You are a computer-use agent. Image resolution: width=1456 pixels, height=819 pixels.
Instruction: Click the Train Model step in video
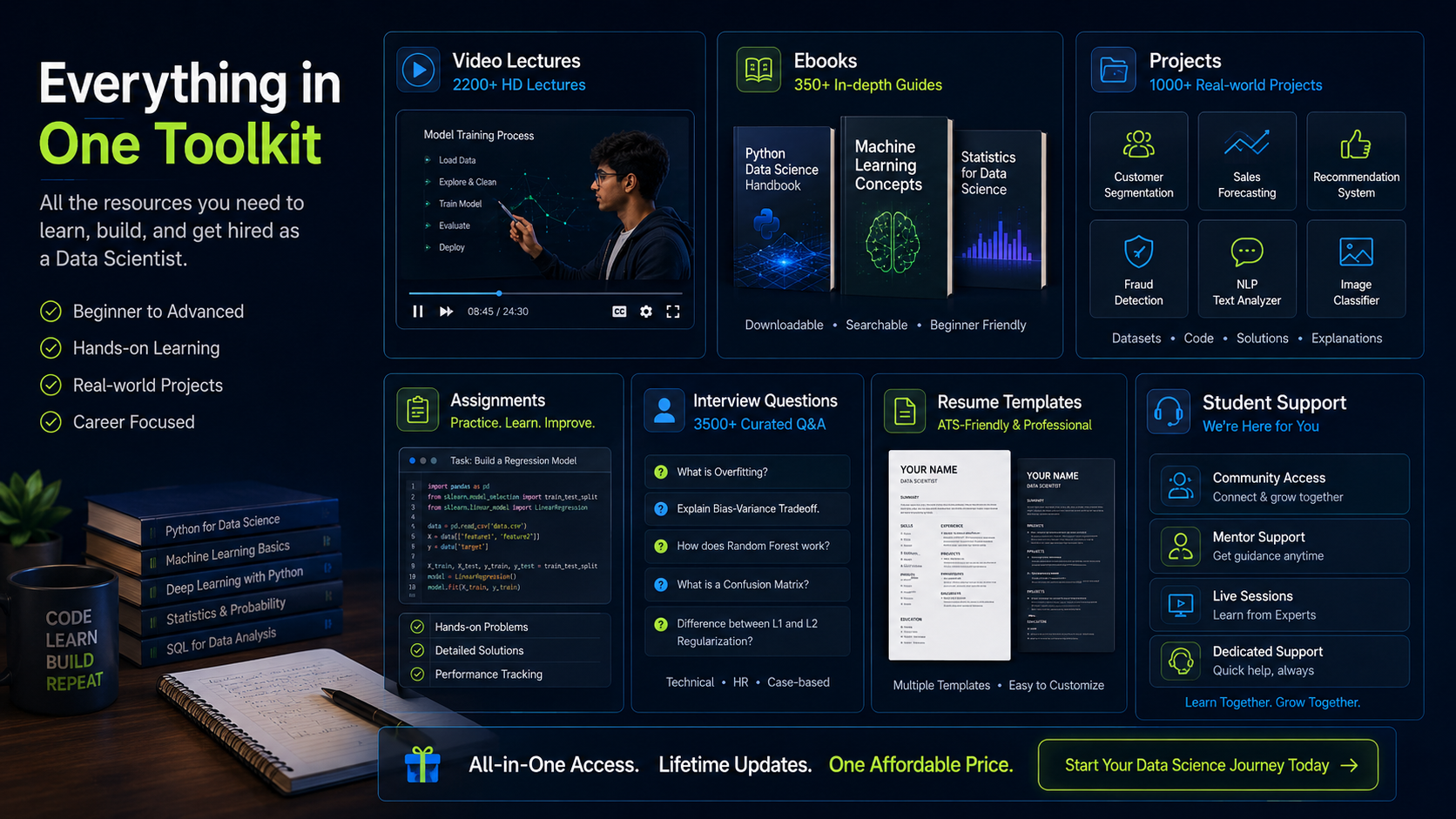click(460, 204)
